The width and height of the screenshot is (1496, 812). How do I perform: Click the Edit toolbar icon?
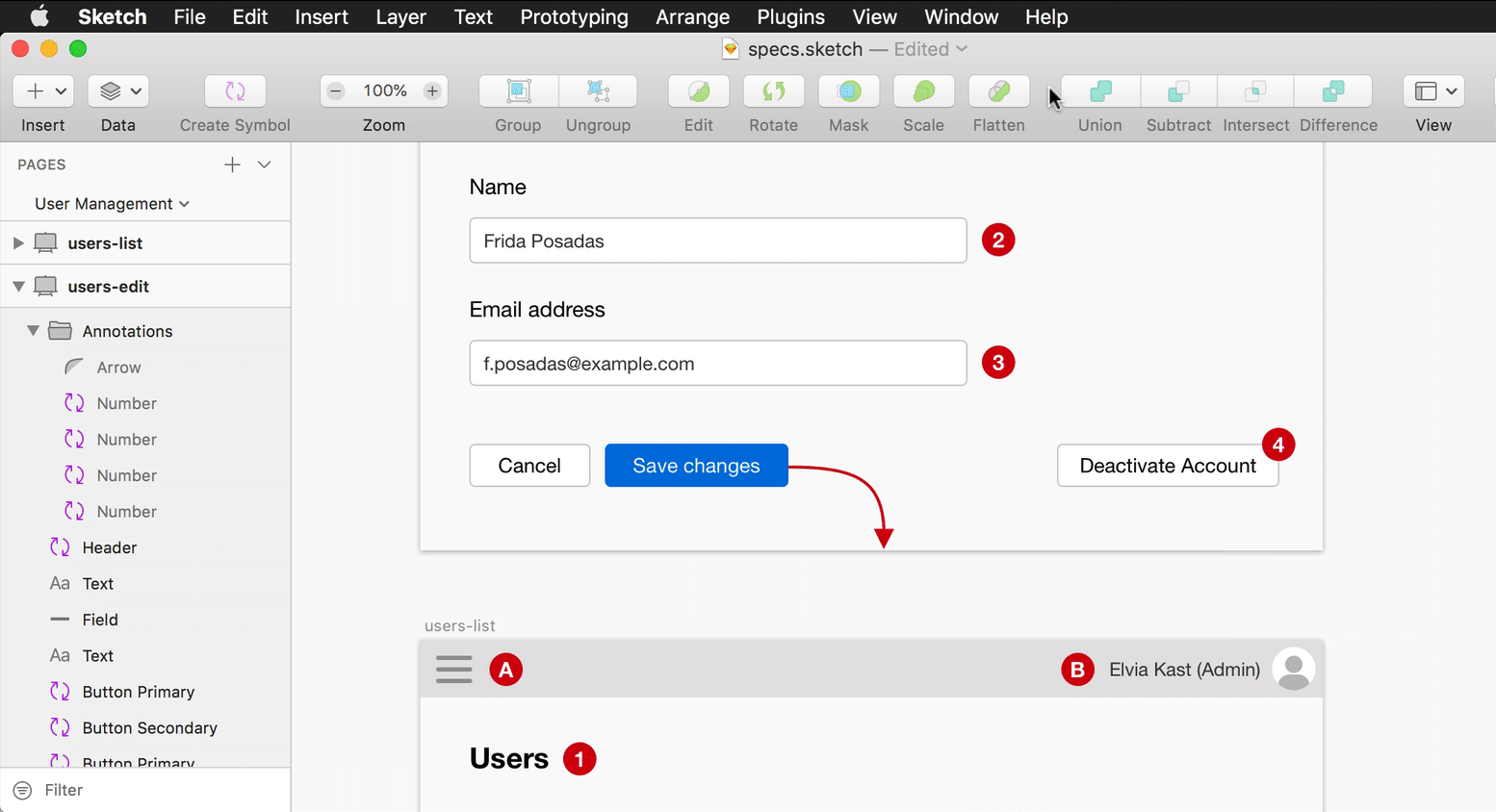pyautogui.click(x=699, y=91)
